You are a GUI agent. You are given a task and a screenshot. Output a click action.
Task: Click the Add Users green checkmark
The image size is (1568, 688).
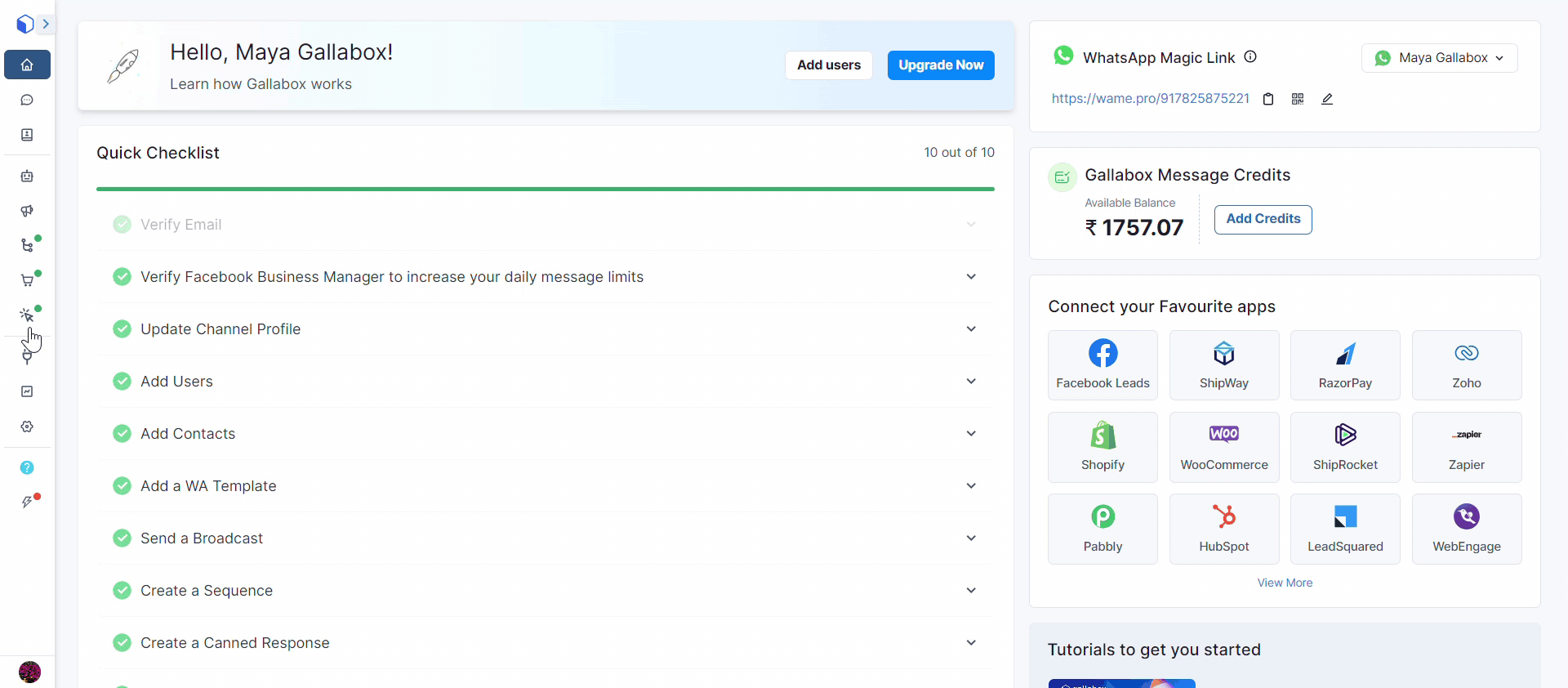pyautogui.click(x=122, y=382)
